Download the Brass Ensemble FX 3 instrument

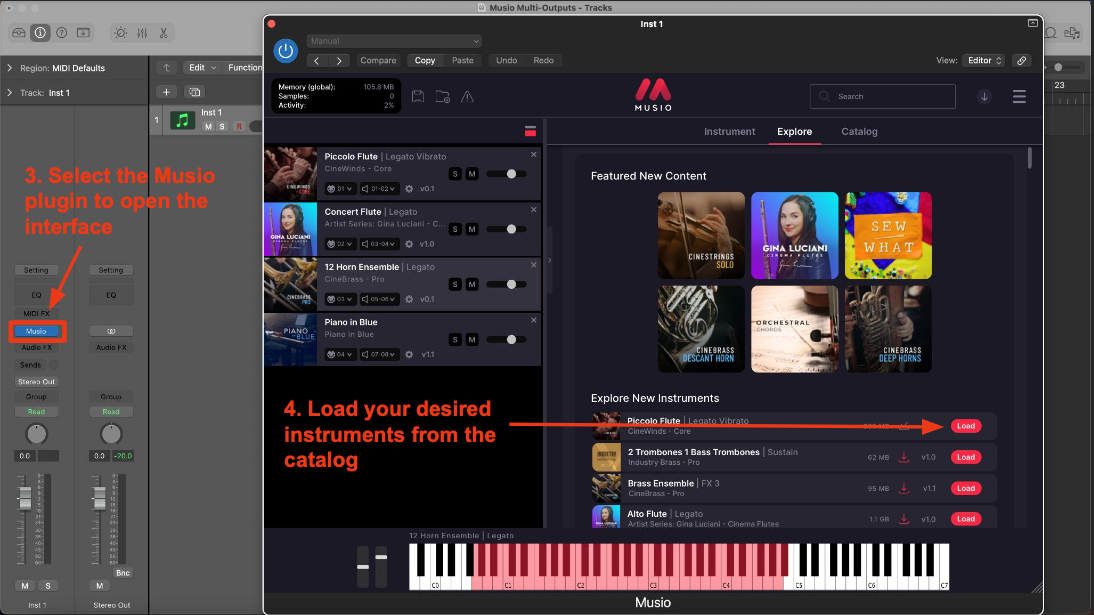[x=904, y=488]
